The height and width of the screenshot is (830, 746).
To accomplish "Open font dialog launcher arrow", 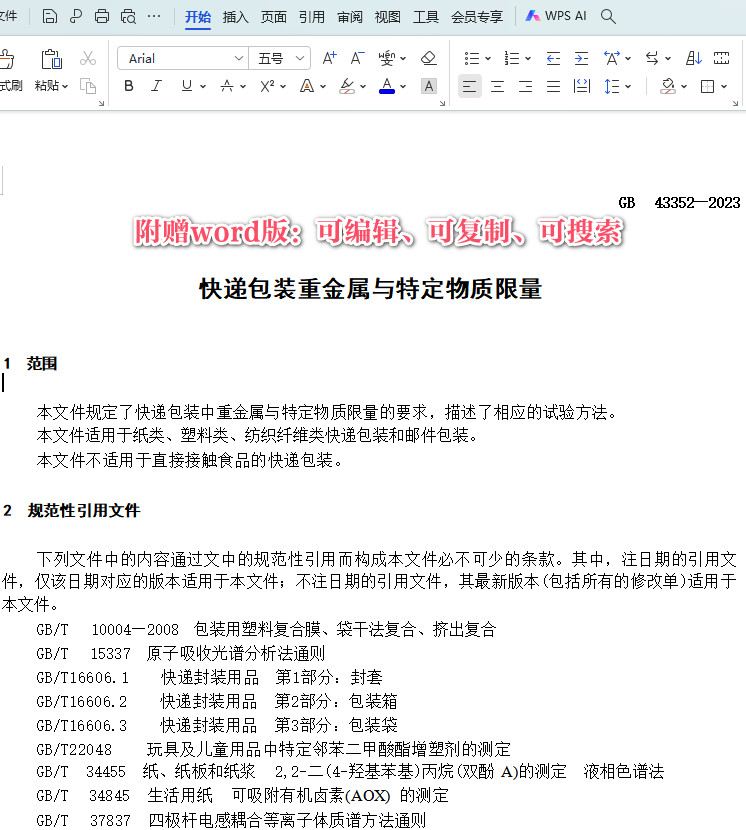I will 442,103.
